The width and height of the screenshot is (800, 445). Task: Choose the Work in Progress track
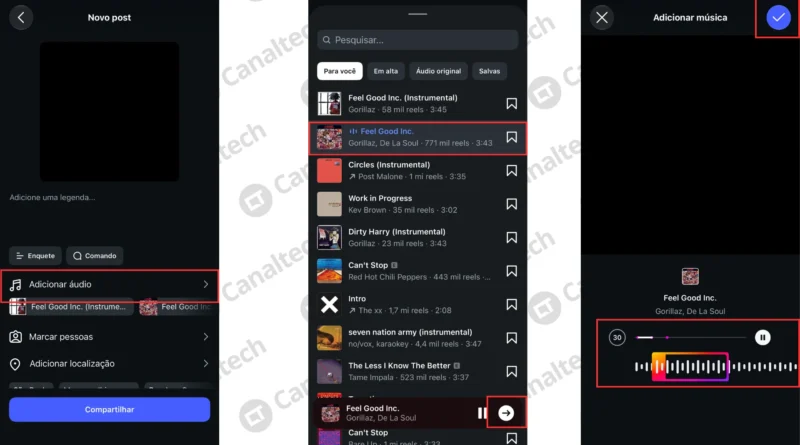(x=417, y=204)
